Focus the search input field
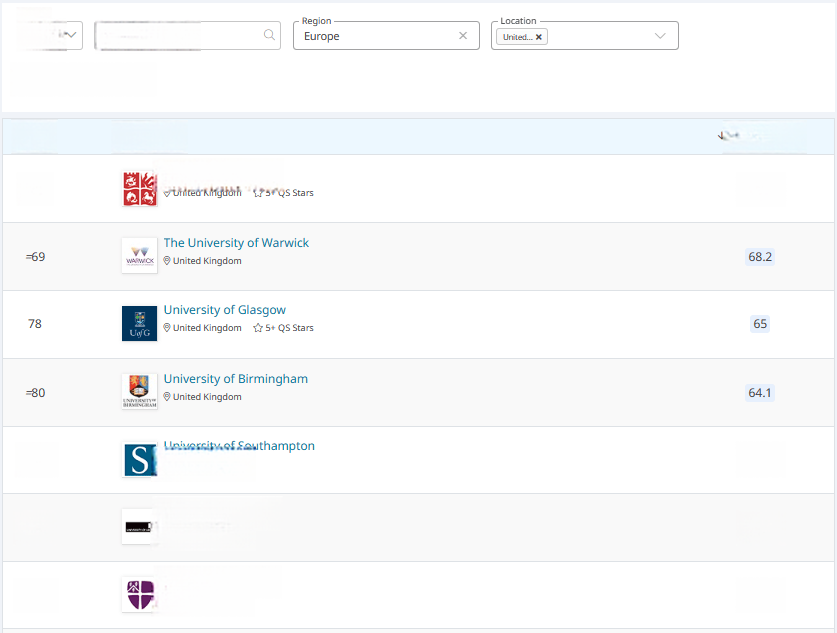Screen dimensions: 837x633 [187, 35]
